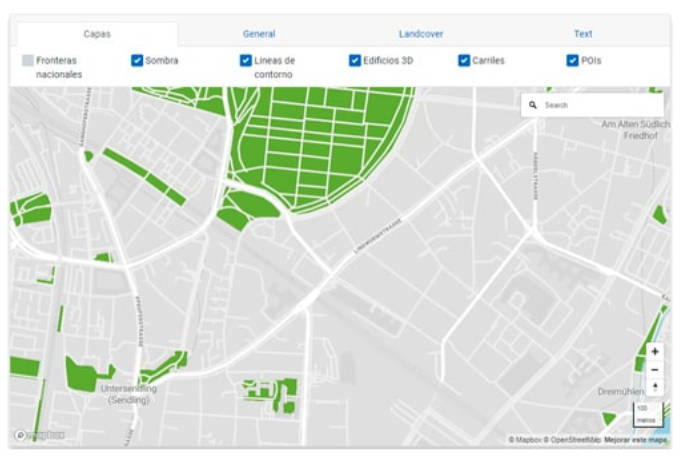Uncheck the Sombra layer checkbox

[137, 61]
